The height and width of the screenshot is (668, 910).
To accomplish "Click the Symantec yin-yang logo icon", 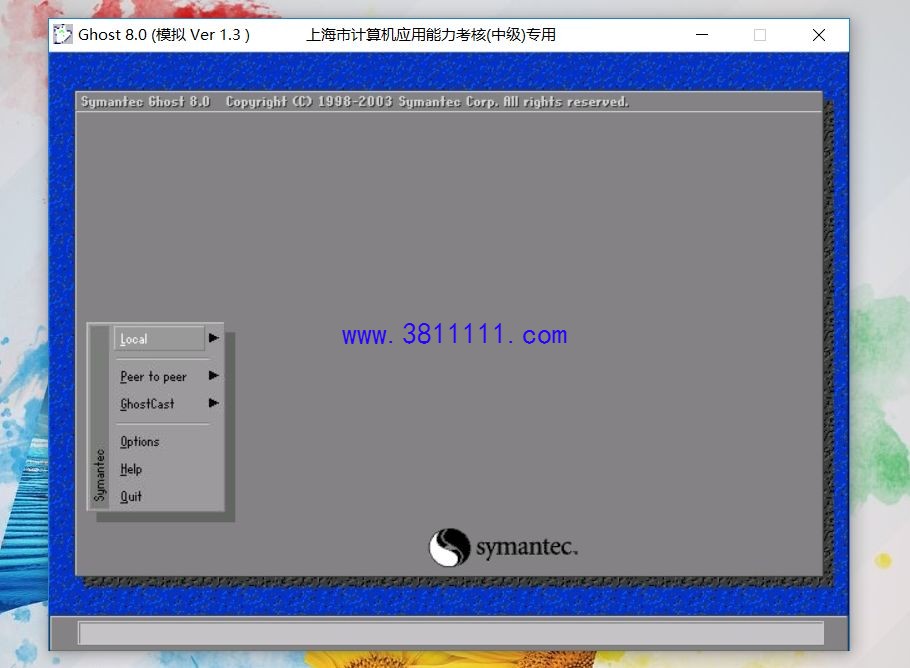I will pyautogui.click(x=449, y=547).
